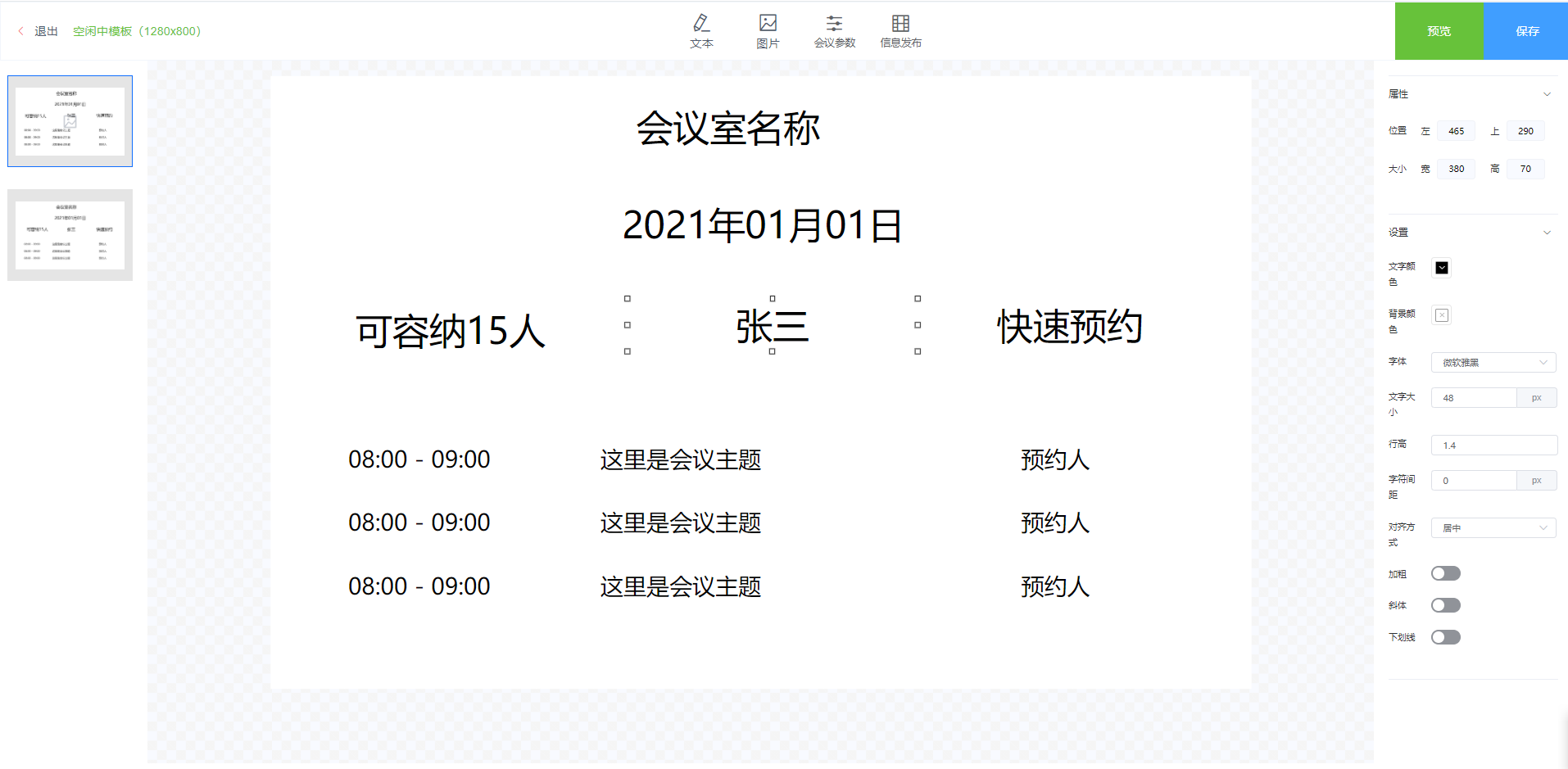Turn on the 斜体 italic switch
The image size is (1568, 769).
click(x=1445, y=605)
